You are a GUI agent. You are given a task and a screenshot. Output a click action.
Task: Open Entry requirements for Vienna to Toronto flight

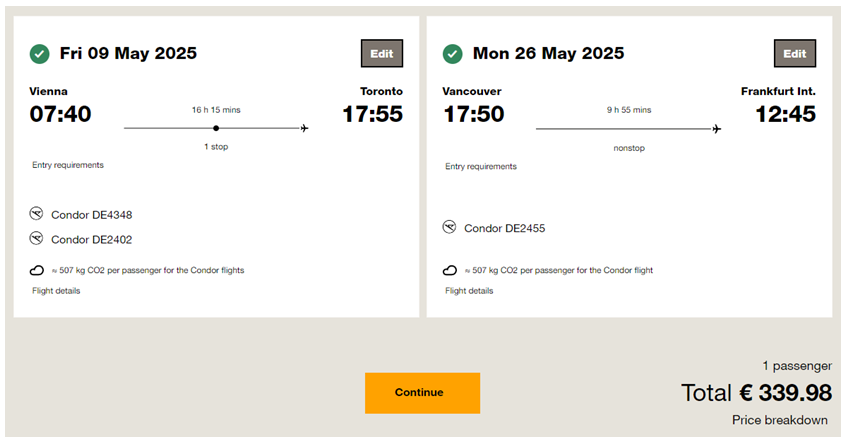click(x=68, y=165)
